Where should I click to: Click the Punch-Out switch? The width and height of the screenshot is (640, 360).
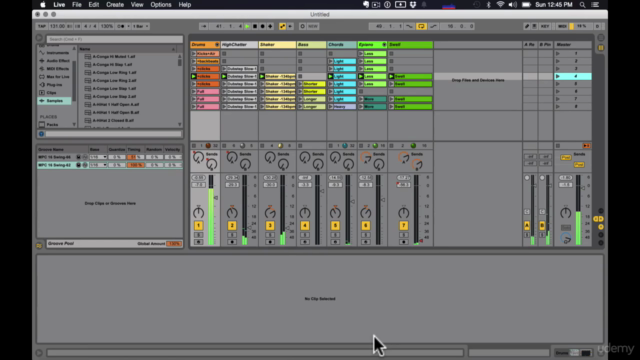click(433, 26)
